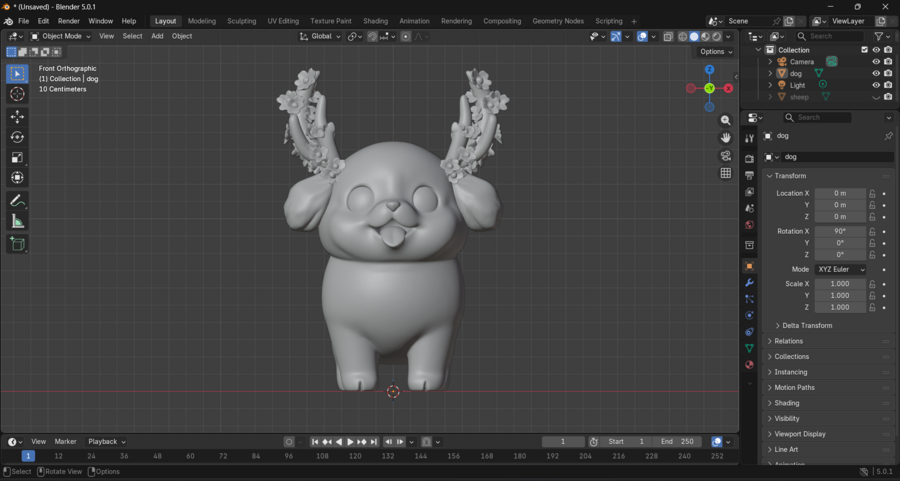Activate the Add Cube tool
900x481 pixels.
17,244
